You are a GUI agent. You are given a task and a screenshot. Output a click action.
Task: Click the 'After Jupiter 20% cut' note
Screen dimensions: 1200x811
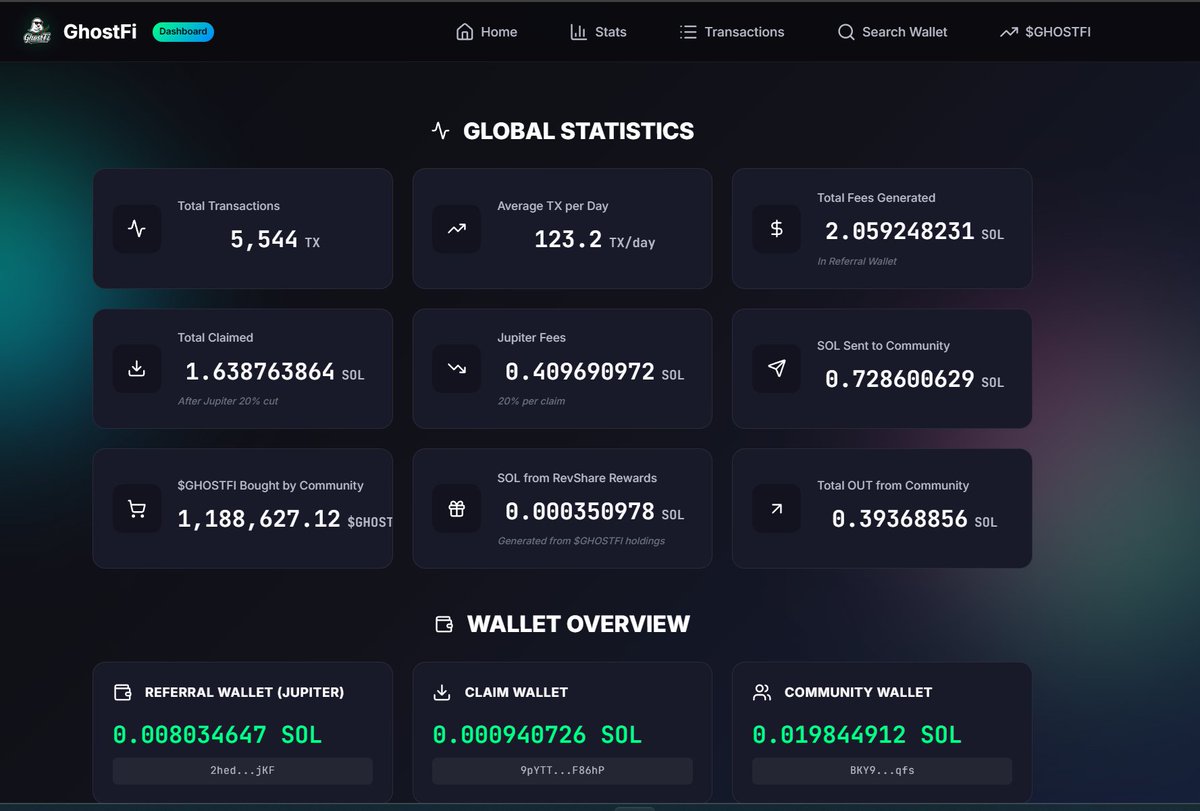click(230, 401)
